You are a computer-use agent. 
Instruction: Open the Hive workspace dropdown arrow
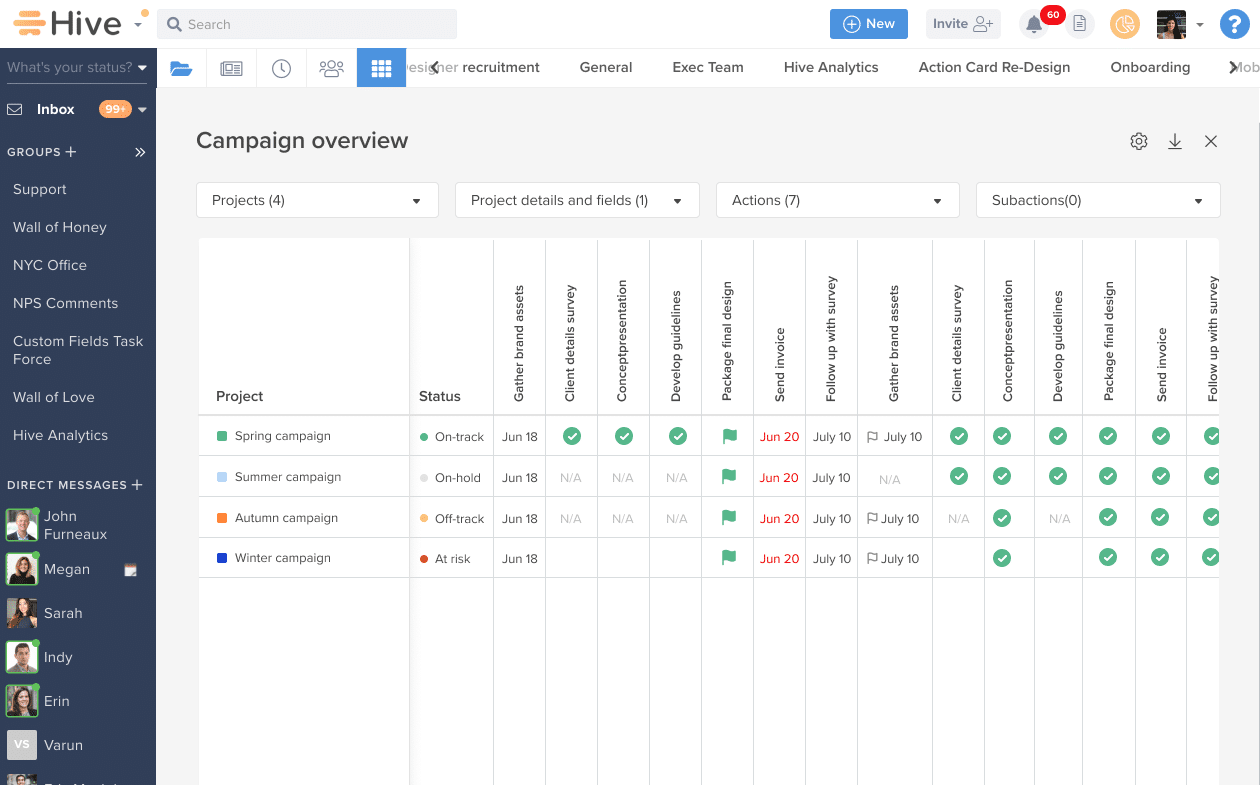coord(137,25)
